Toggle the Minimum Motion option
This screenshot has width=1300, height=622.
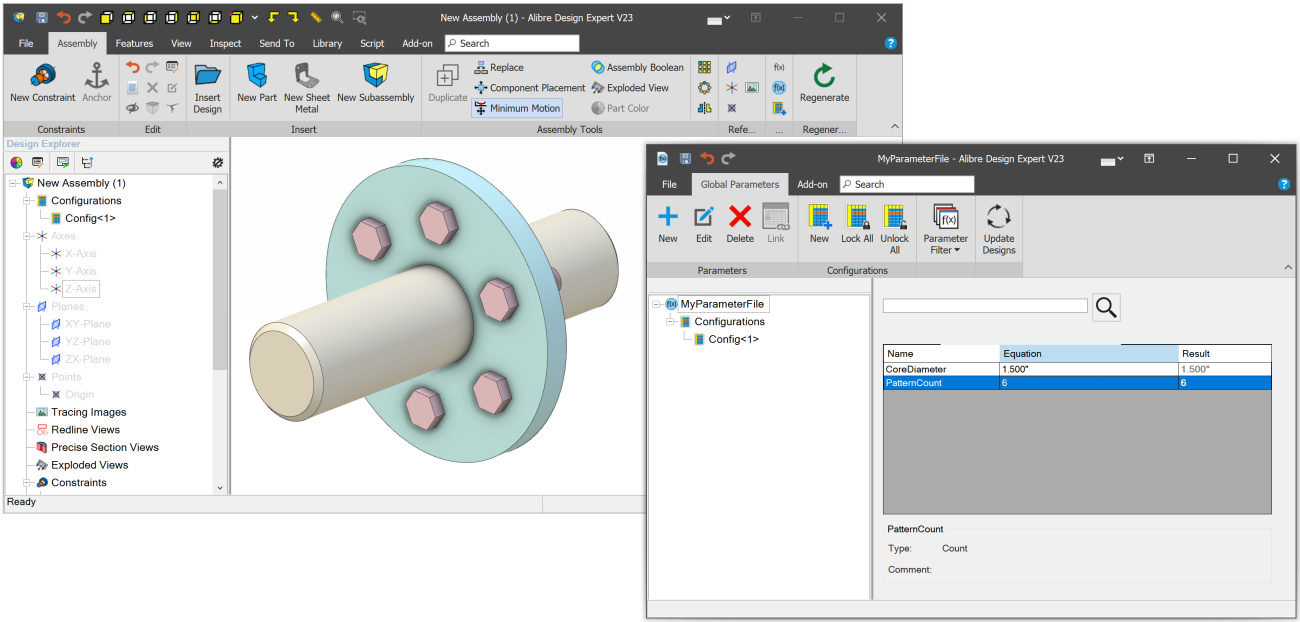(x=517, y=108)
